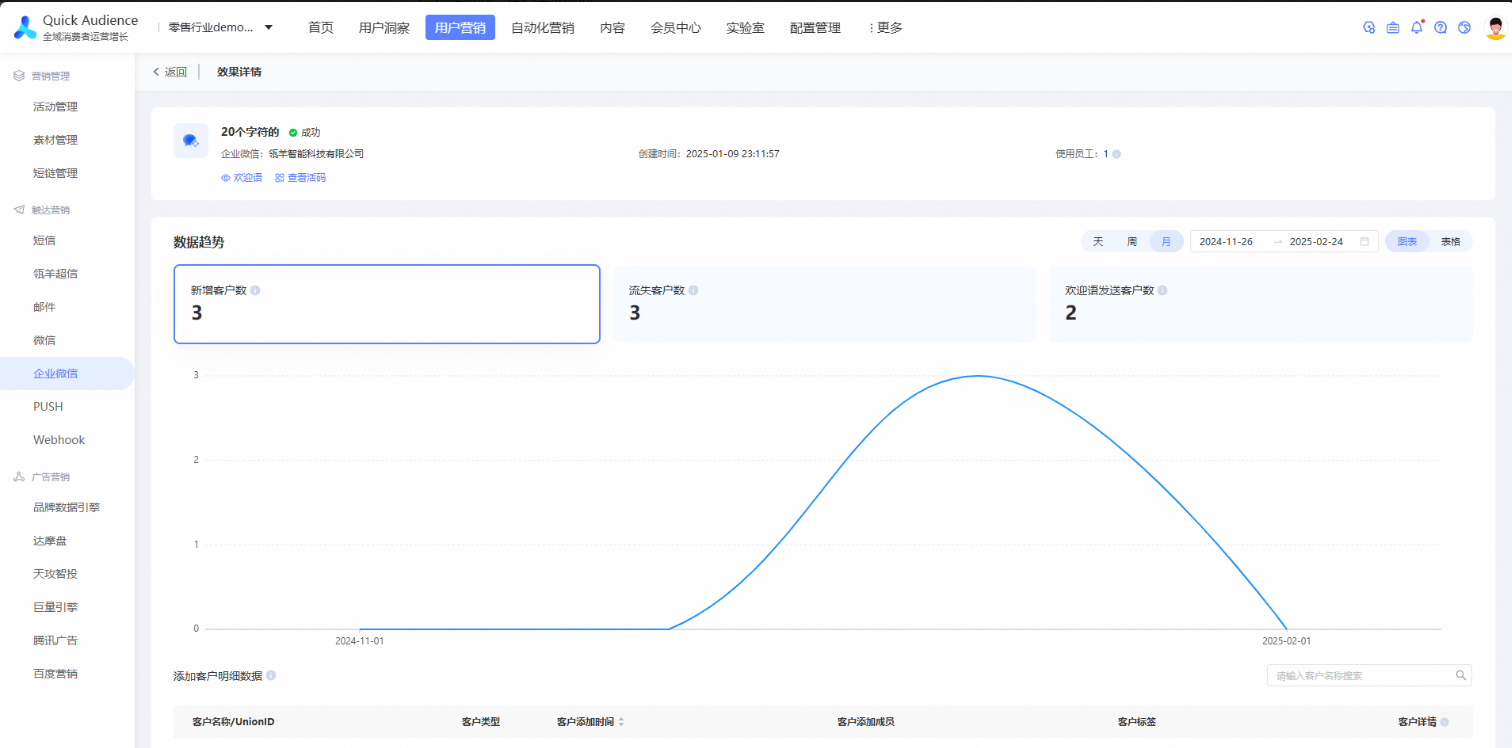Click the hexagon settings icon in top bar

(x=1369, y=28)
